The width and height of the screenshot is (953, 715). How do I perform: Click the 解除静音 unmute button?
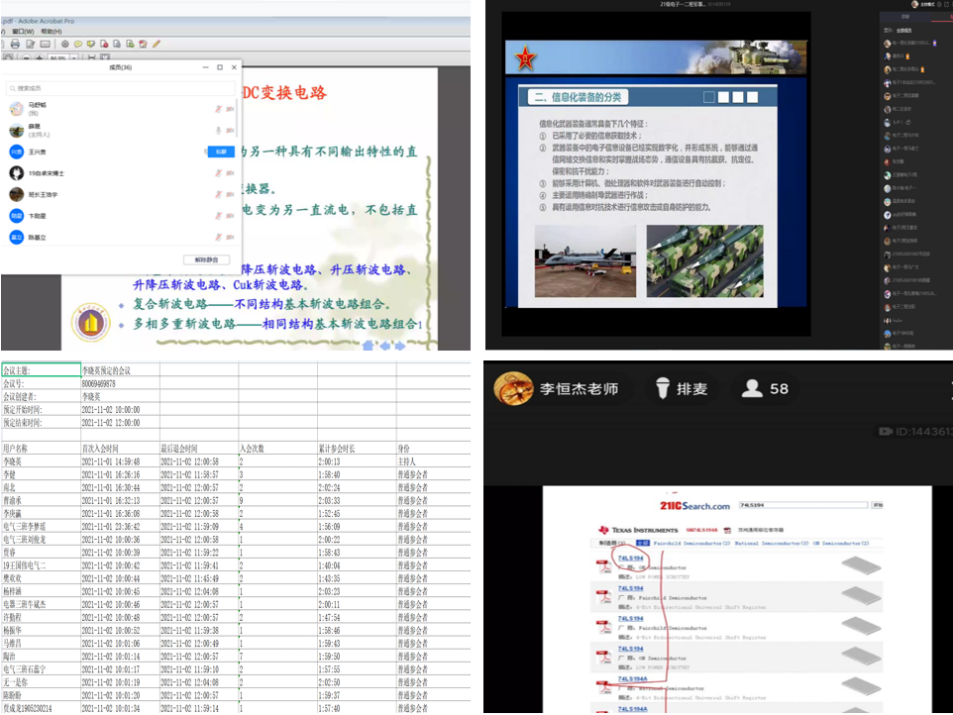coord(206,260)
